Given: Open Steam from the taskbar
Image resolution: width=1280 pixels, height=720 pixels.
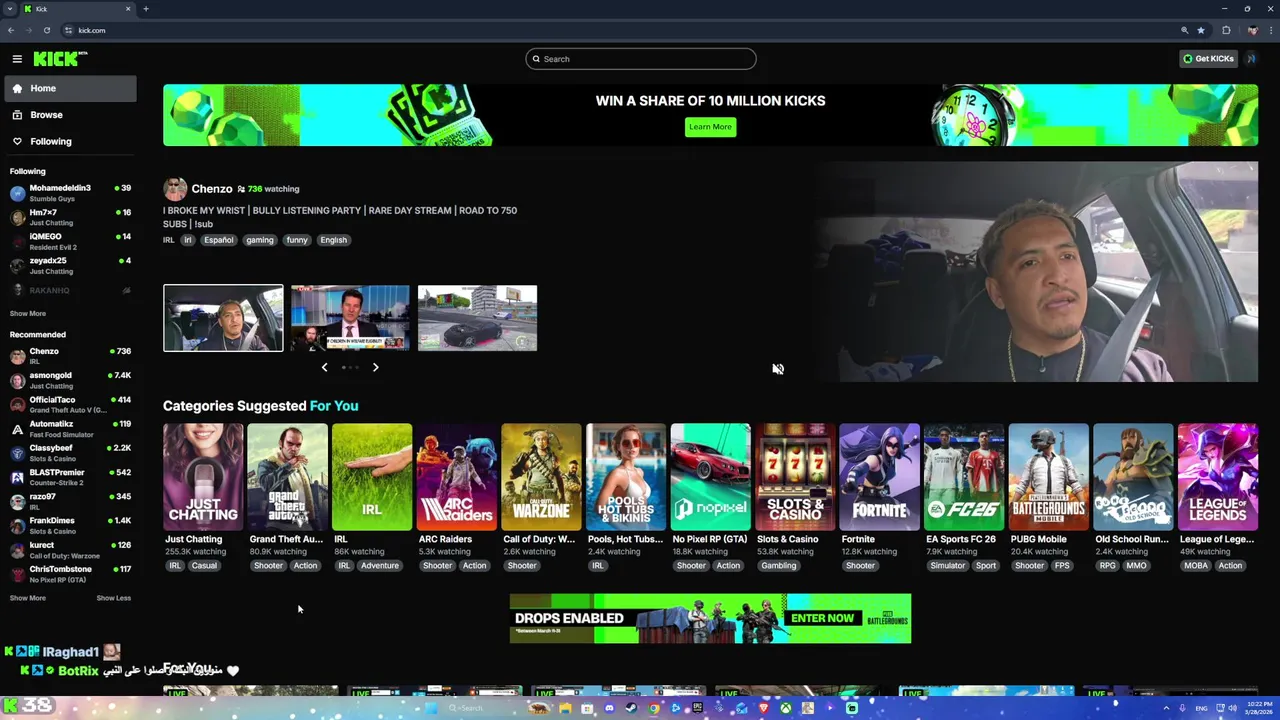Looking at the screenshot, I should (631, 708).
